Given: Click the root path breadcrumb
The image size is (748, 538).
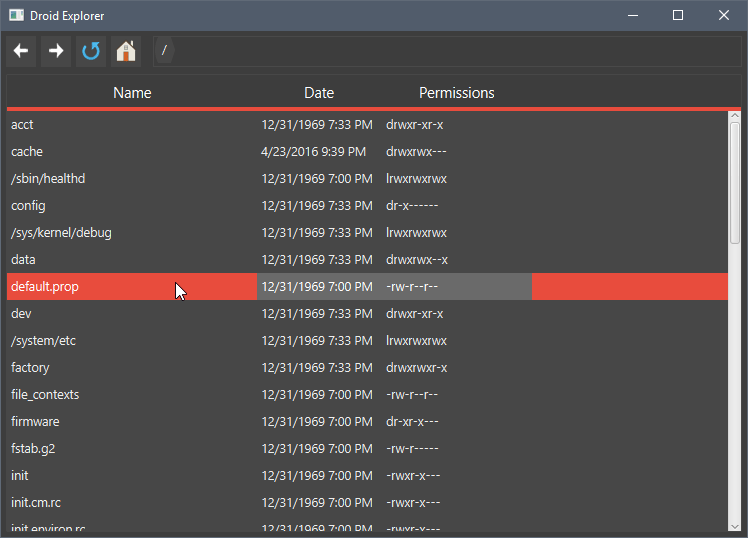Looking at the screenshot, I should [165, 50].
